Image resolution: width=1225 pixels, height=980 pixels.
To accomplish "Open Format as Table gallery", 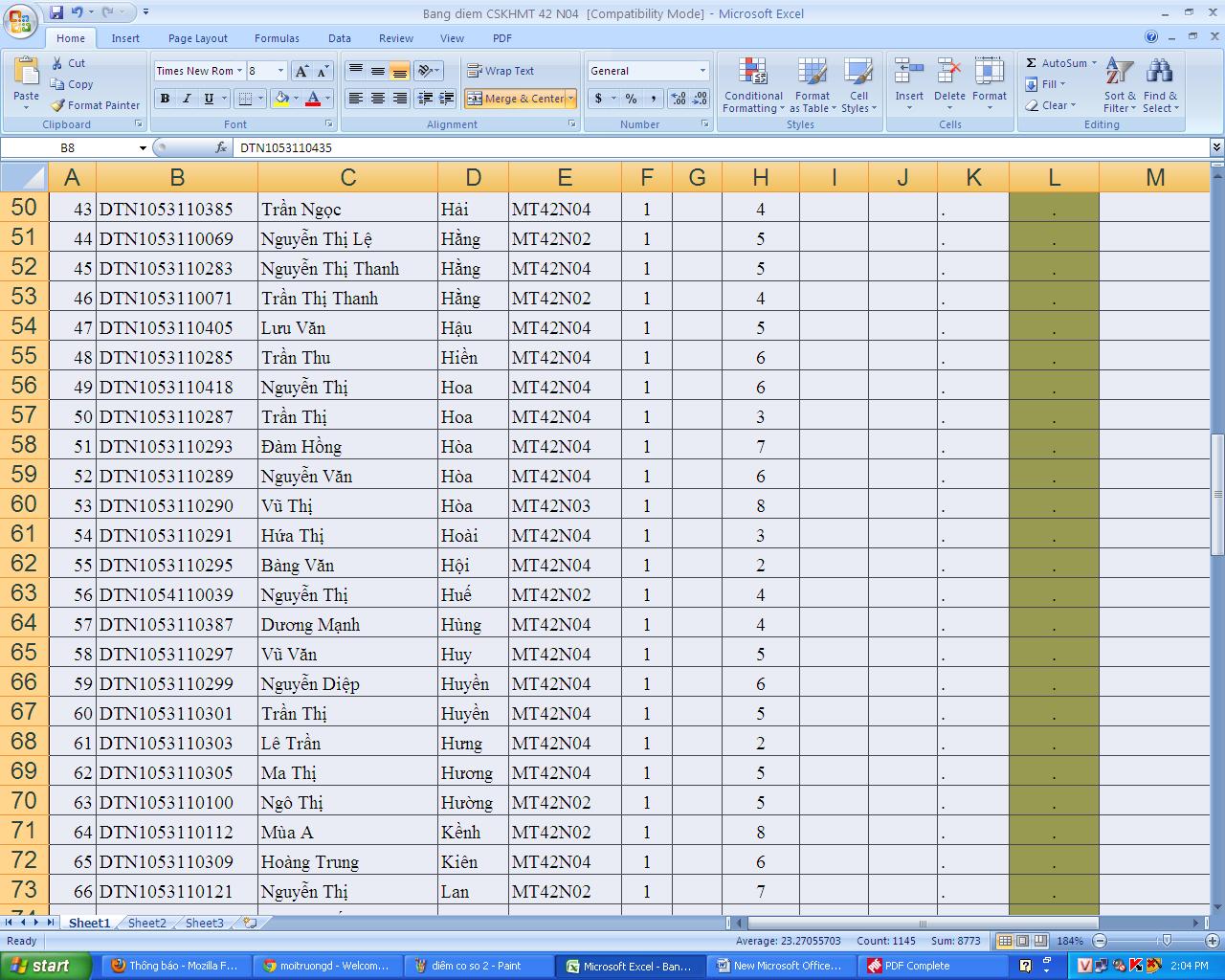I will pyautogui.click(x=813, y=85).
